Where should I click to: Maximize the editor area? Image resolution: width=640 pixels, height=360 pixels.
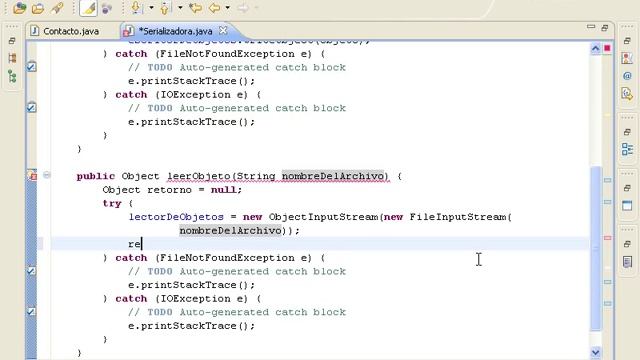(x=605, y=28)
